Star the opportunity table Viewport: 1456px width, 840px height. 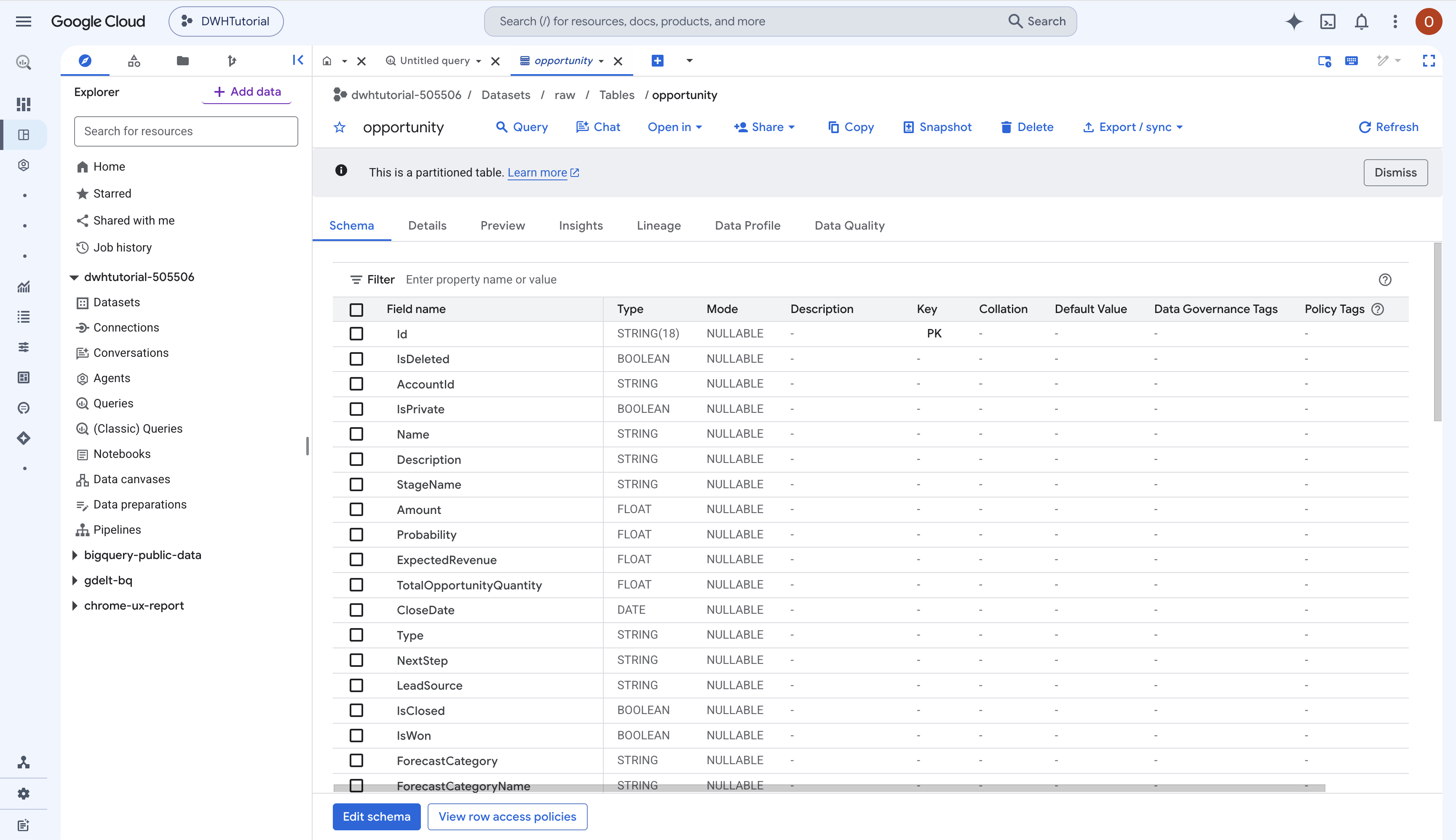[340, 127]
